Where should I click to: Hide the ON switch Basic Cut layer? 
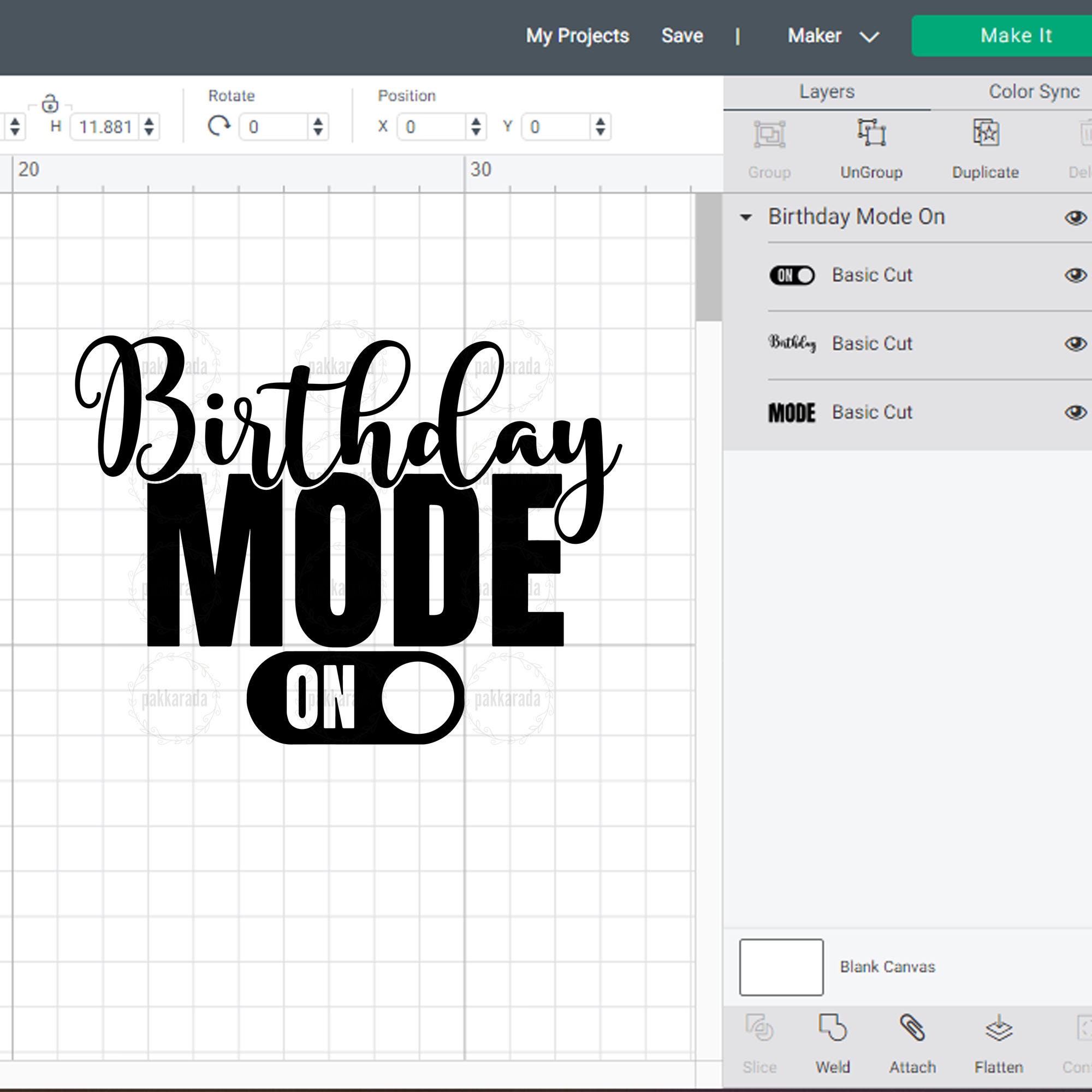click(x=1077, y=275)
